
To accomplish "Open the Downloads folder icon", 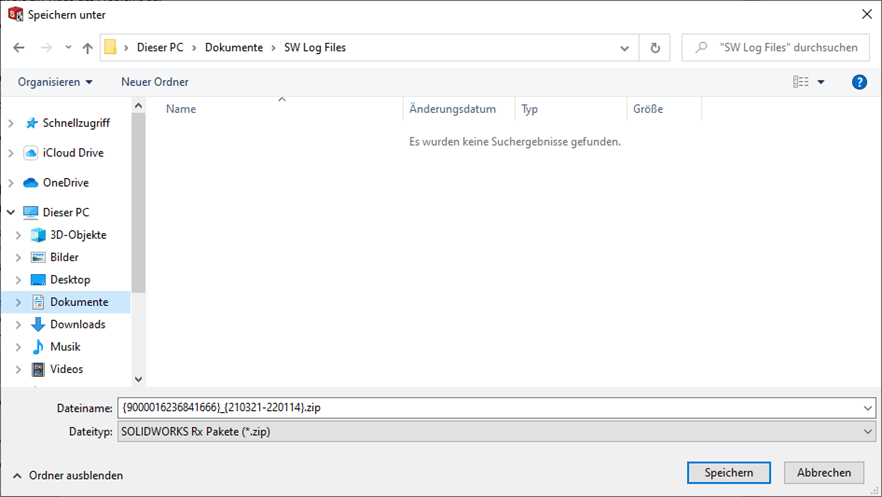I will pyautogui.click(x=39, y=324).
